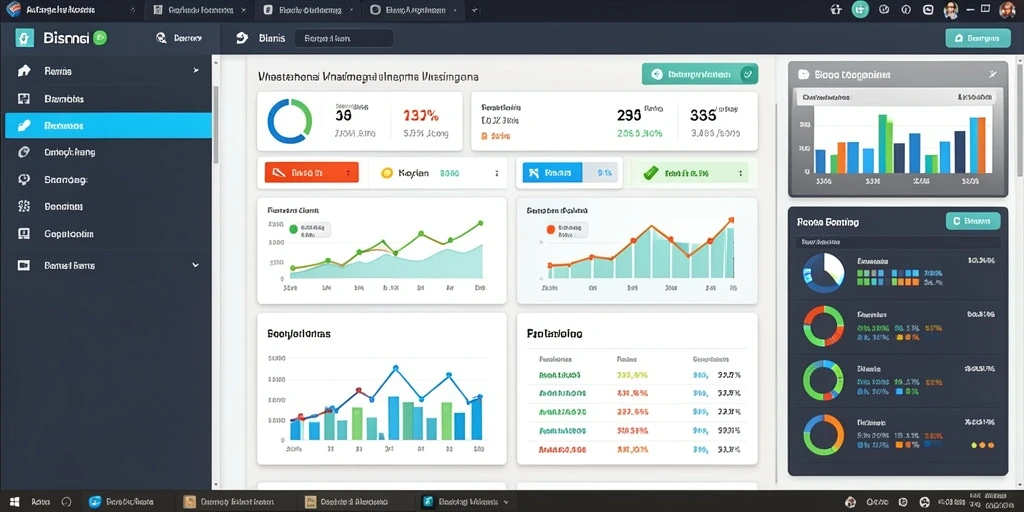Expand the chevron on the first sidebar item
Viewport: 1024px width, 512px height.
click(196, 70)
